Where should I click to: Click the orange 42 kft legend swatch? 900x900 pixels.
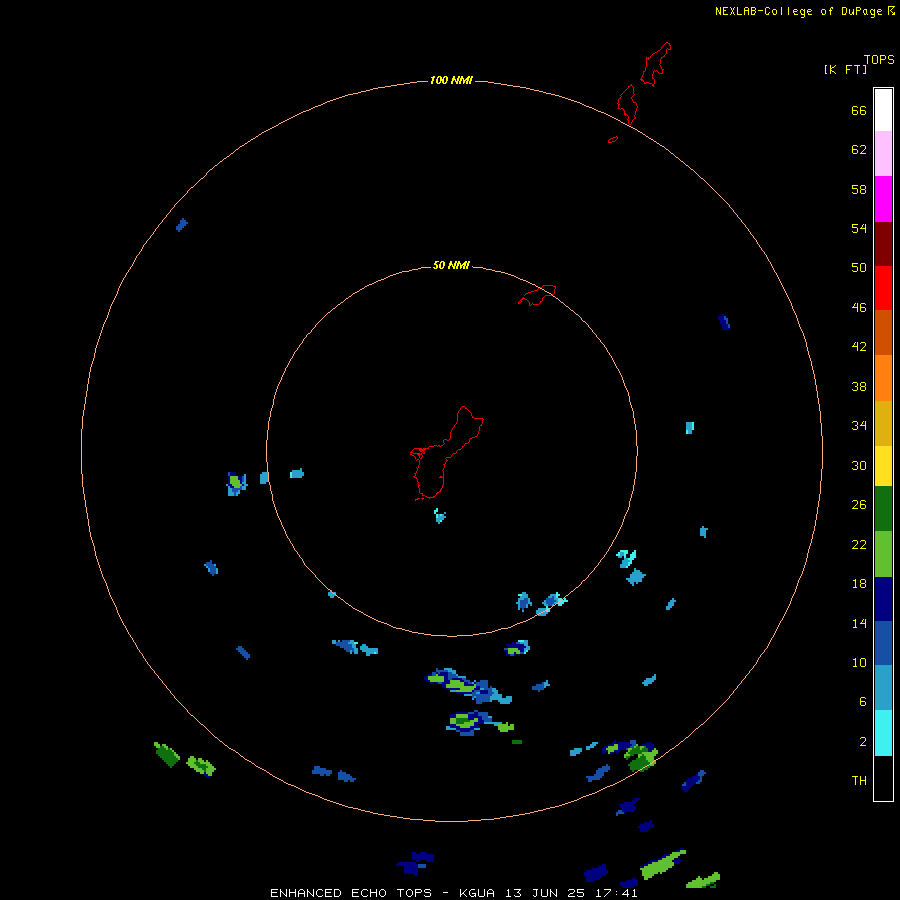883,378
